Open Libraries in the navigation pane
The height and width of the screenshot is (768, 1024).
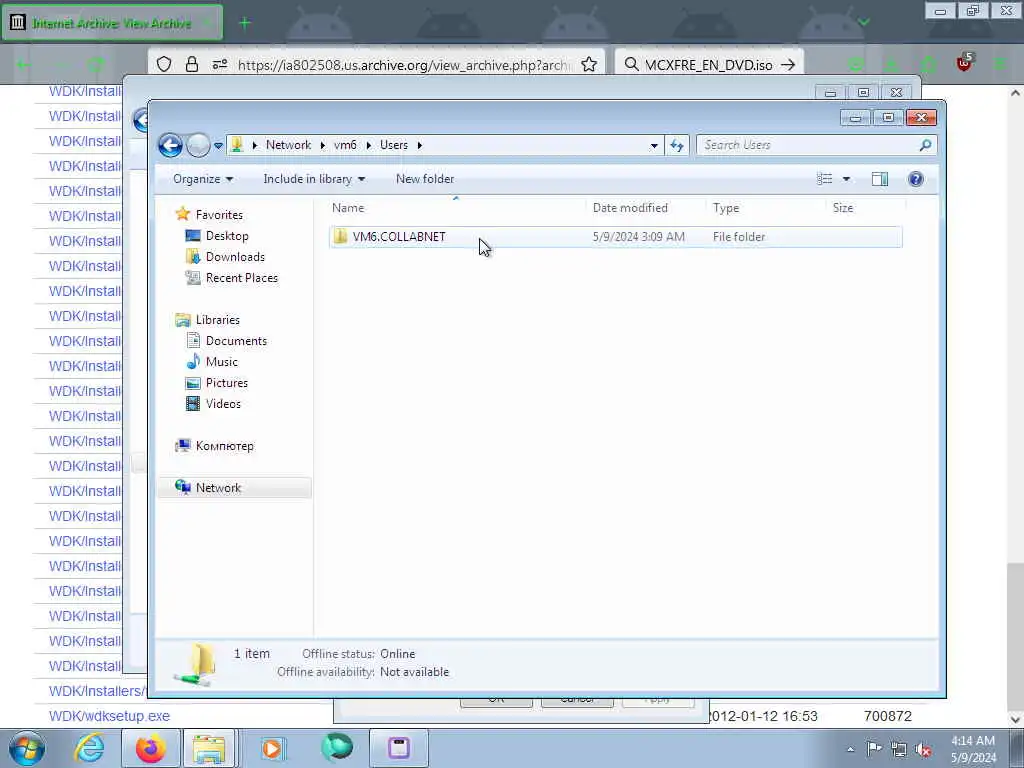pyautogui.click(x=217, y=320)
